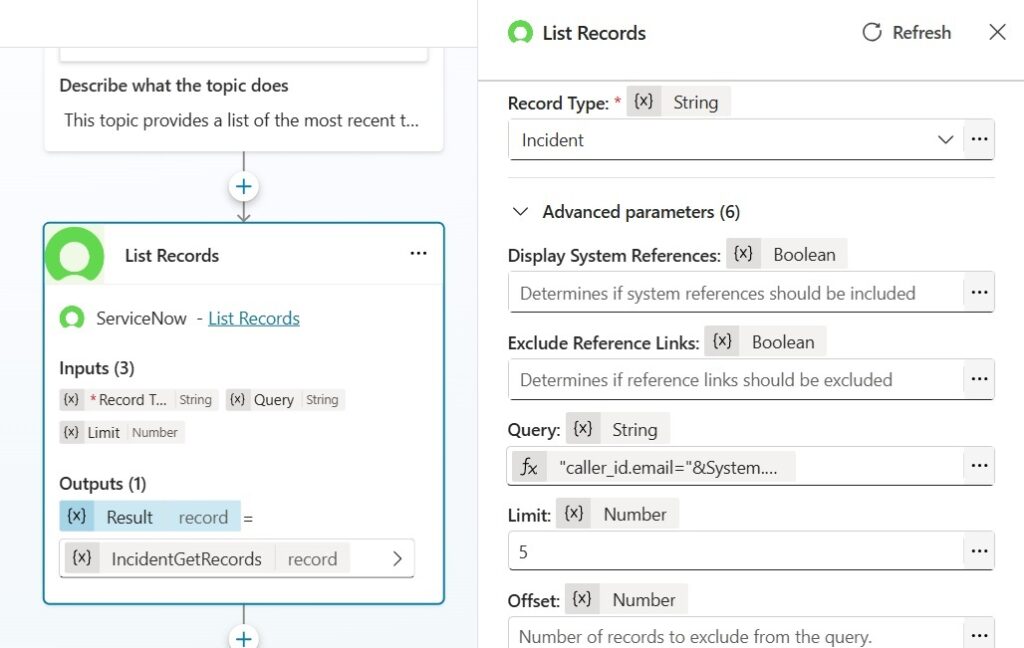Close the List Records properties panel
The width and height of the screenshot is (1024, 648).
(x=997, y=32)
